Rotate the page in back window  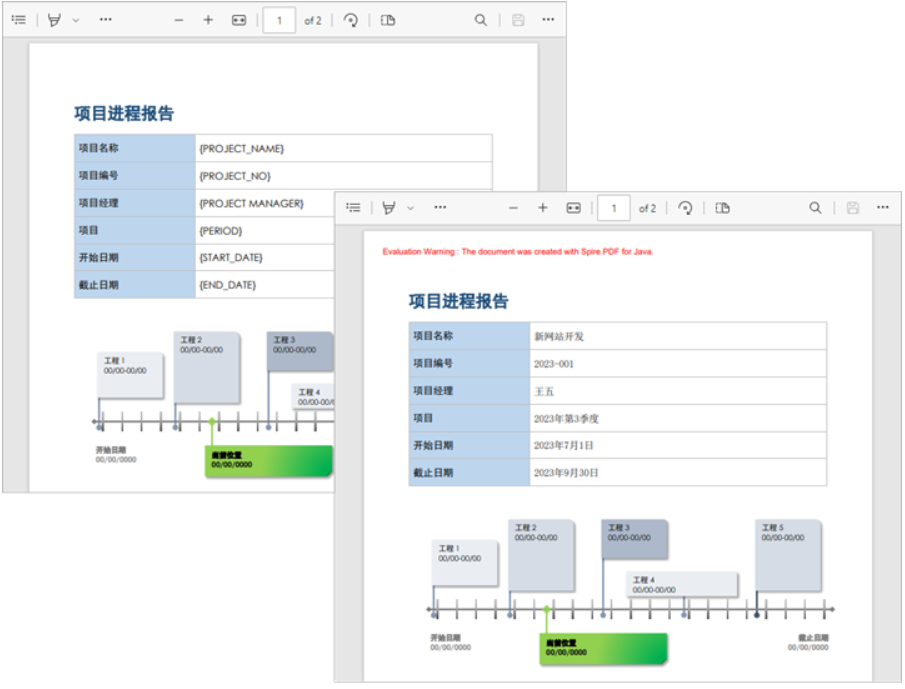350,20
